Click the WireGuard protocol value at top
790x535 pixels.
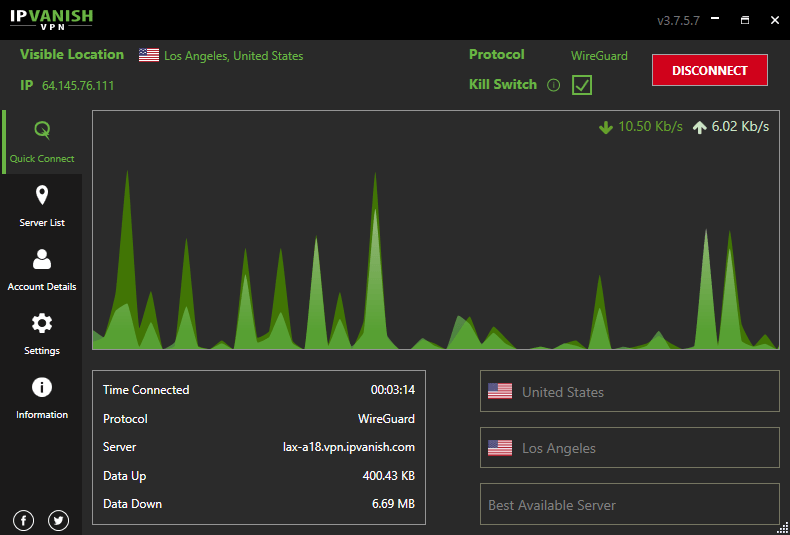599,55
